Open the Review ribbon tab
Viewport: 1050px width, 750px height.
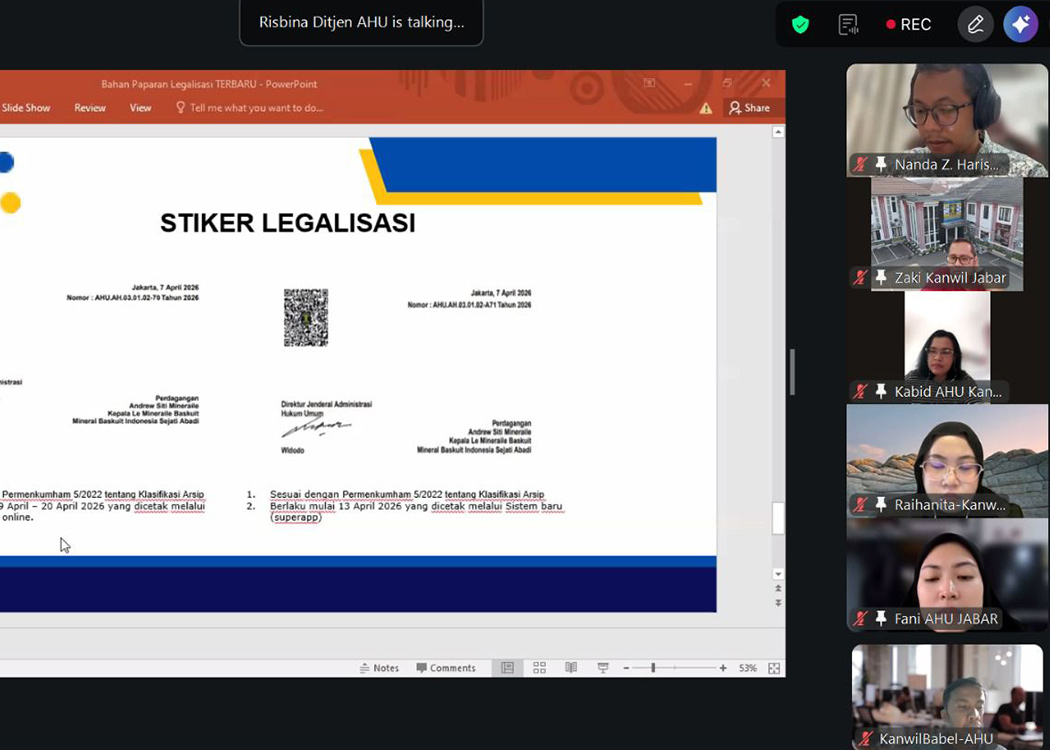coord(90,108)
